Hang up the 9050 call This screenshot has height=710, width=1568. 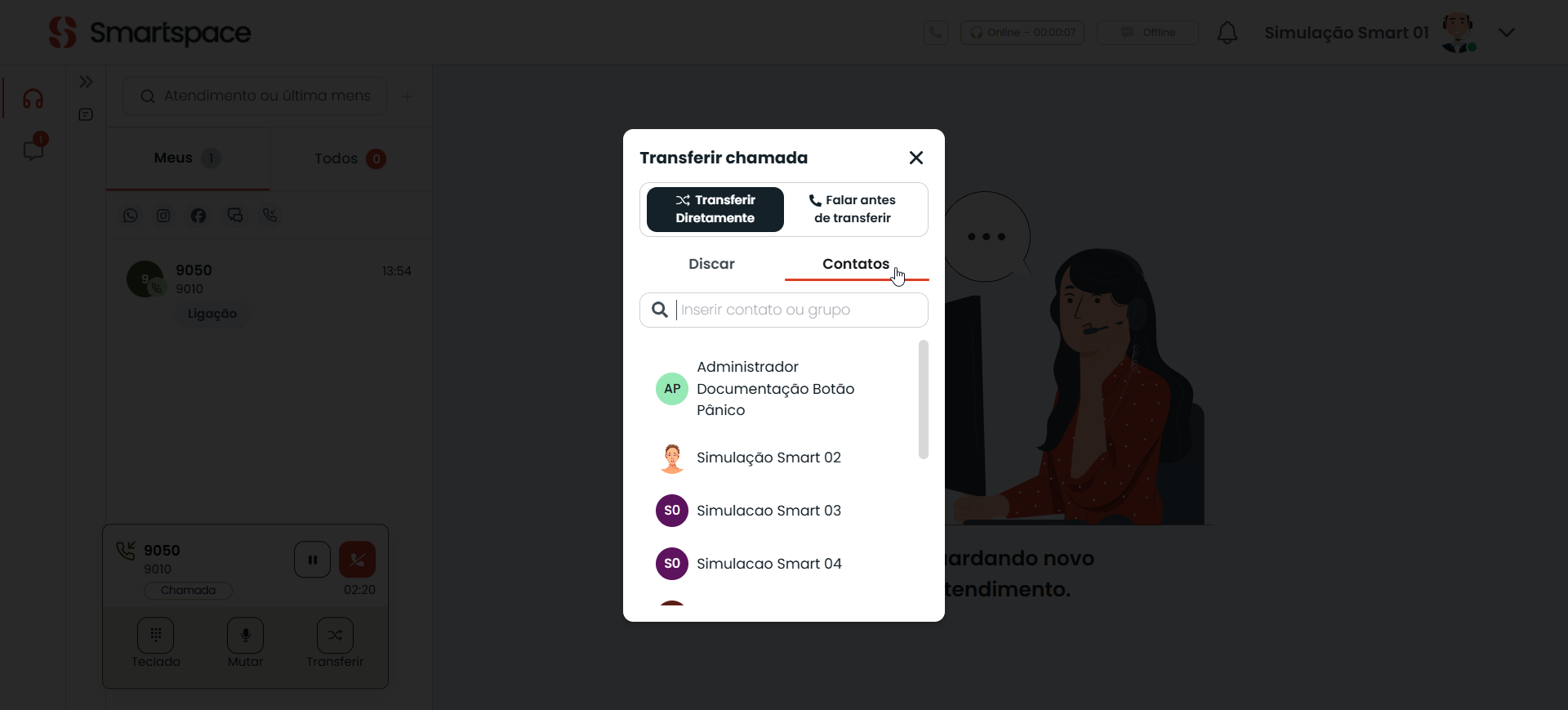(357, 560)
